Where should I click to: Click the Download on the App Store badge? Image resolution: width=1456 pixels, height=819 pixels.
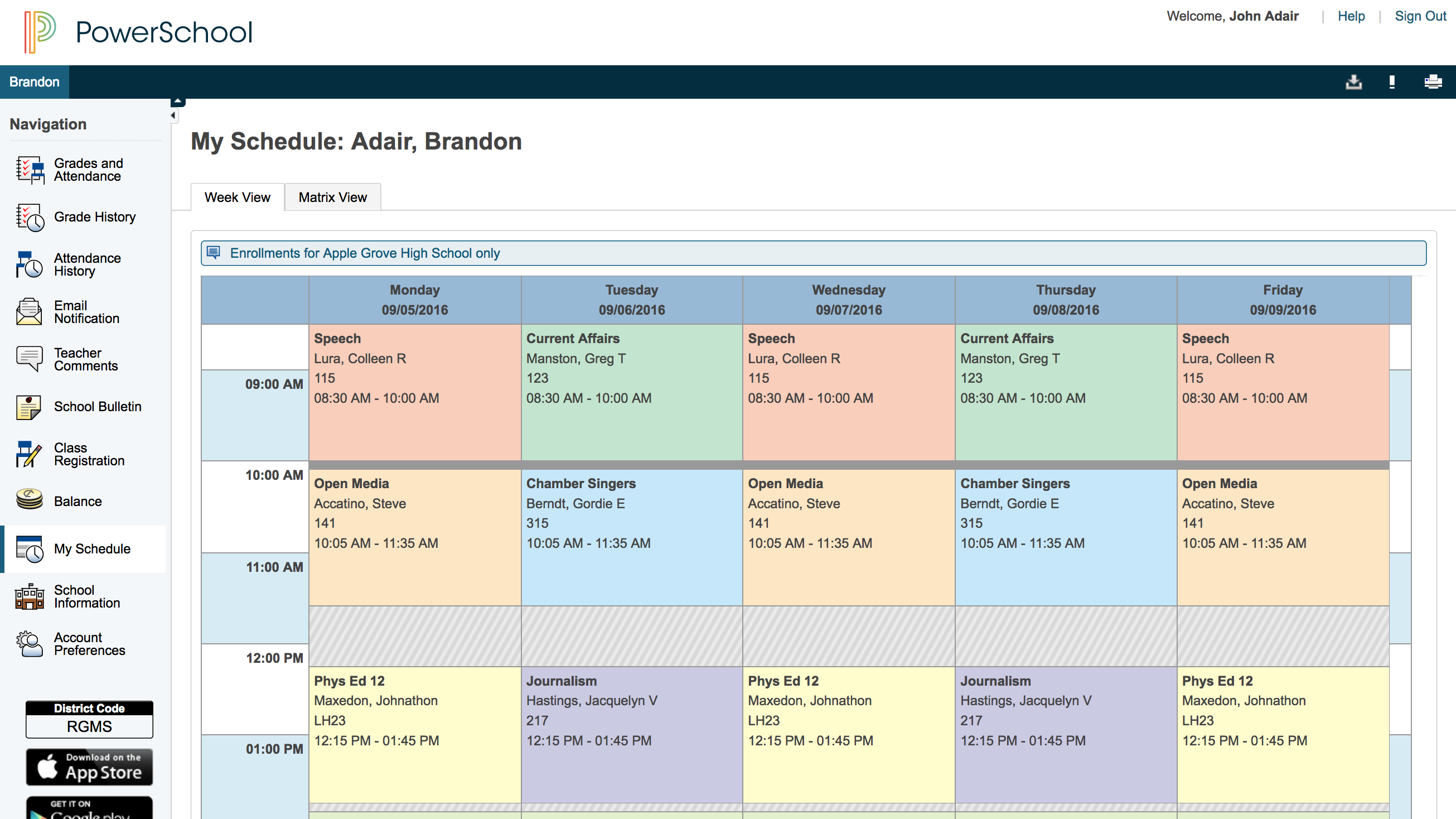[89, 768]
